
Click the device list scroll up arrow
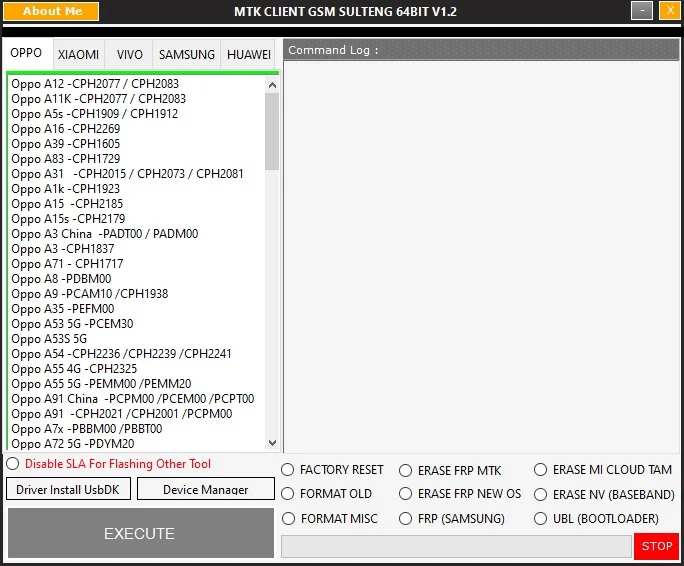pos(272,85)
